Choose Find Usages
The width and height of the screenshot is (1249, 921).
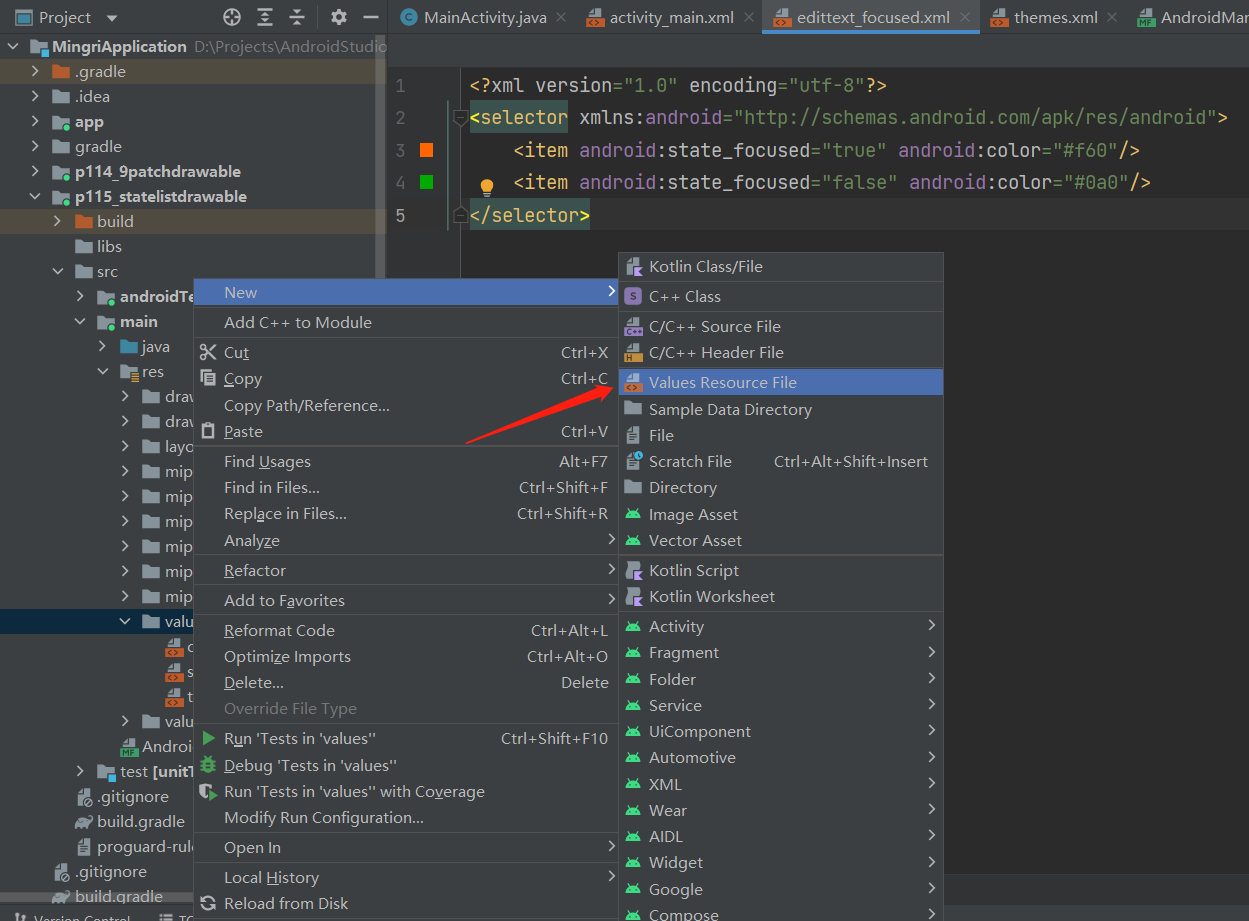pyautogui.click(x=406, y=461)
